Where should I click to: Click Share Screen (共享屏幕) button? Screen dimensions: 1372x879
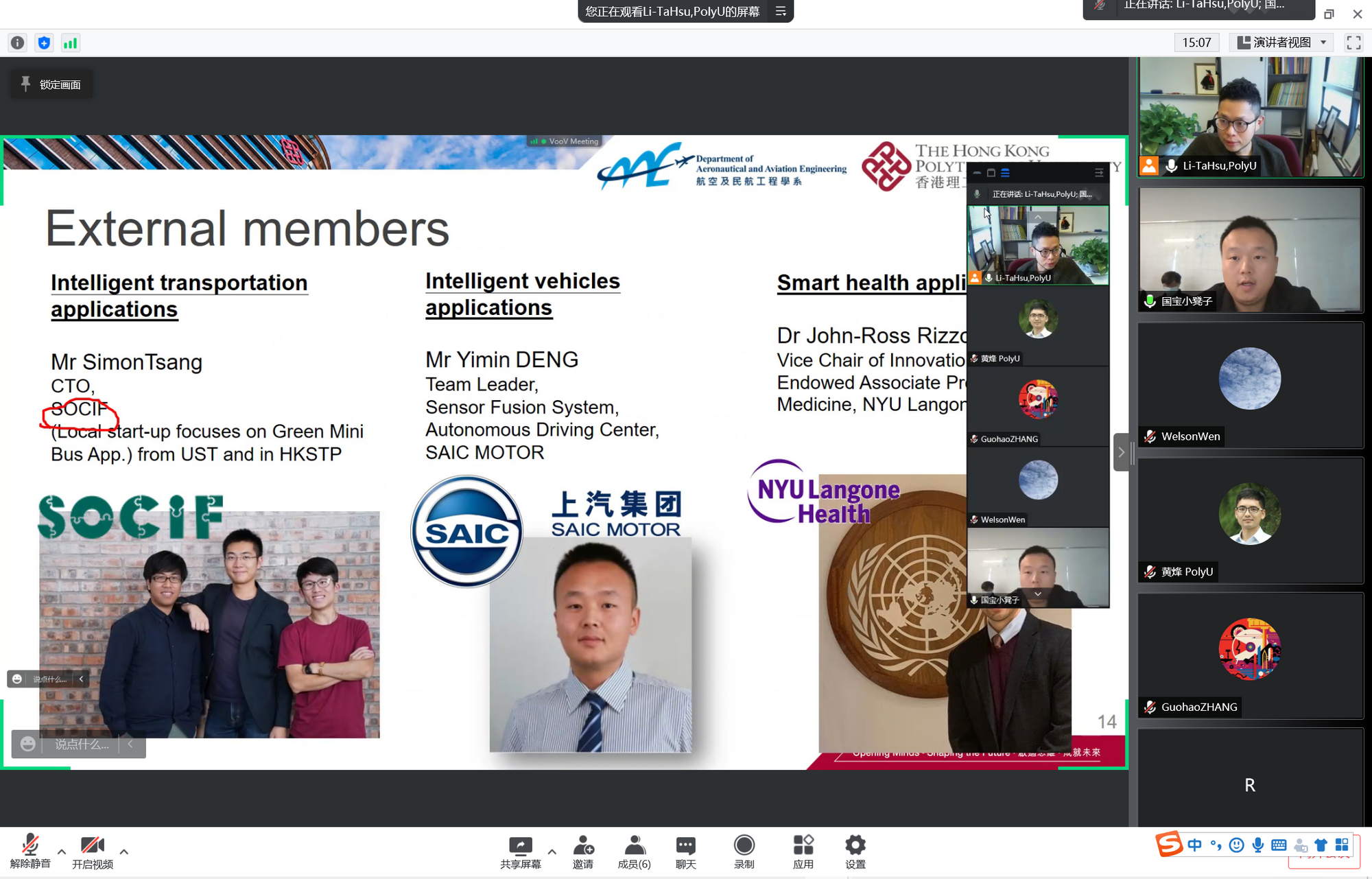tap(521, 852)
